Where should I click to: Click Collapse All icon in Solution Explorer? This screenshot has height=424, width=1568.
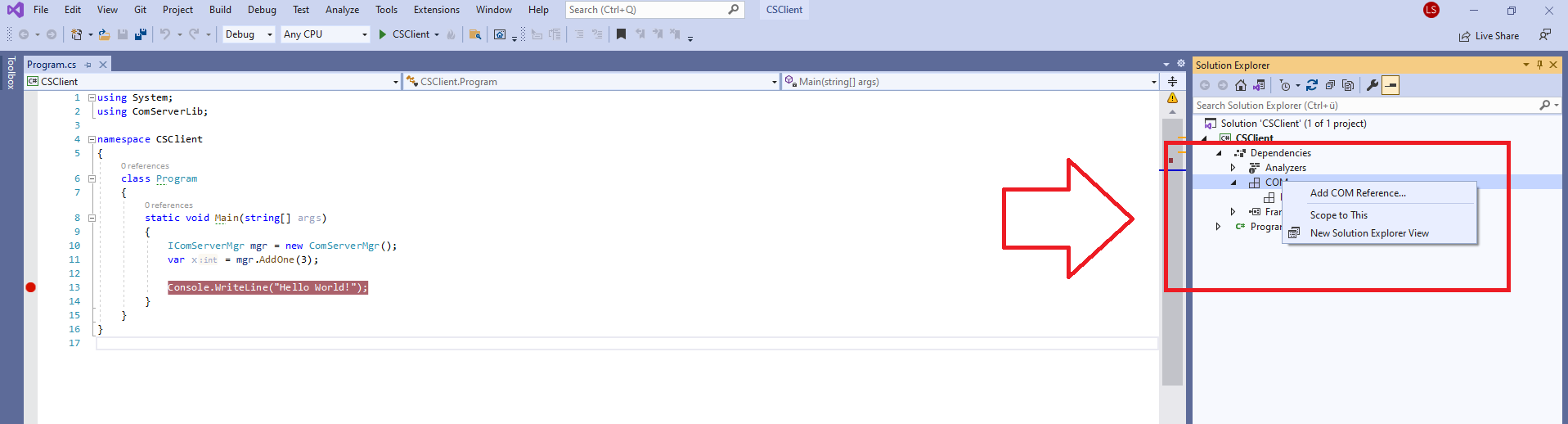[x=1330, y=85]
